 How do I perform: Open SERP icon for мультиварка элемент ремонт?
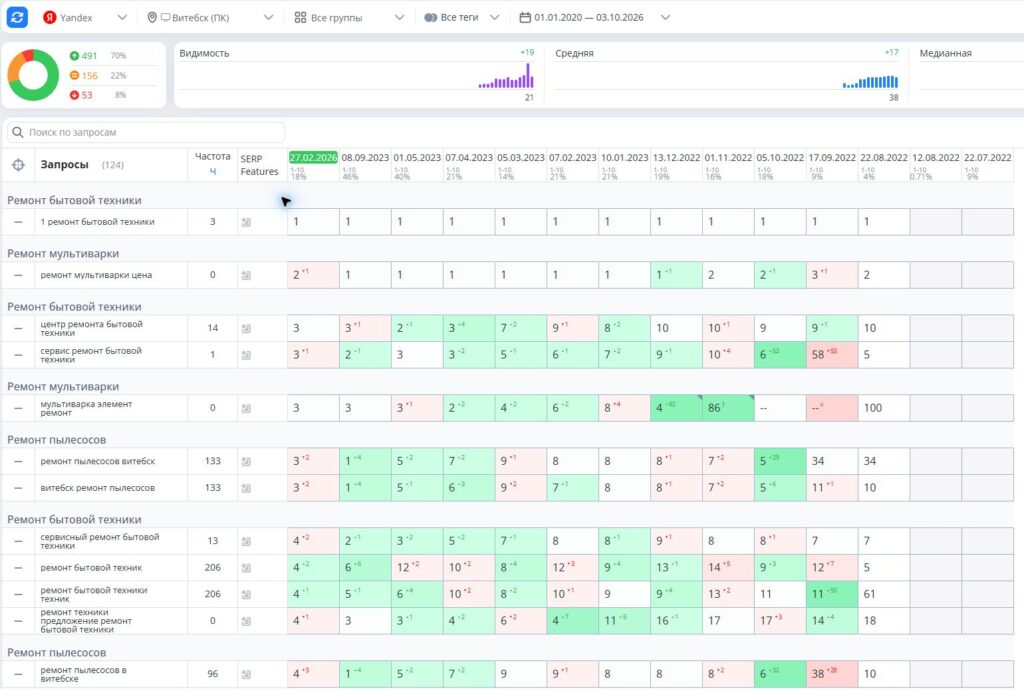pyautogui.click(x=246, y=409)
